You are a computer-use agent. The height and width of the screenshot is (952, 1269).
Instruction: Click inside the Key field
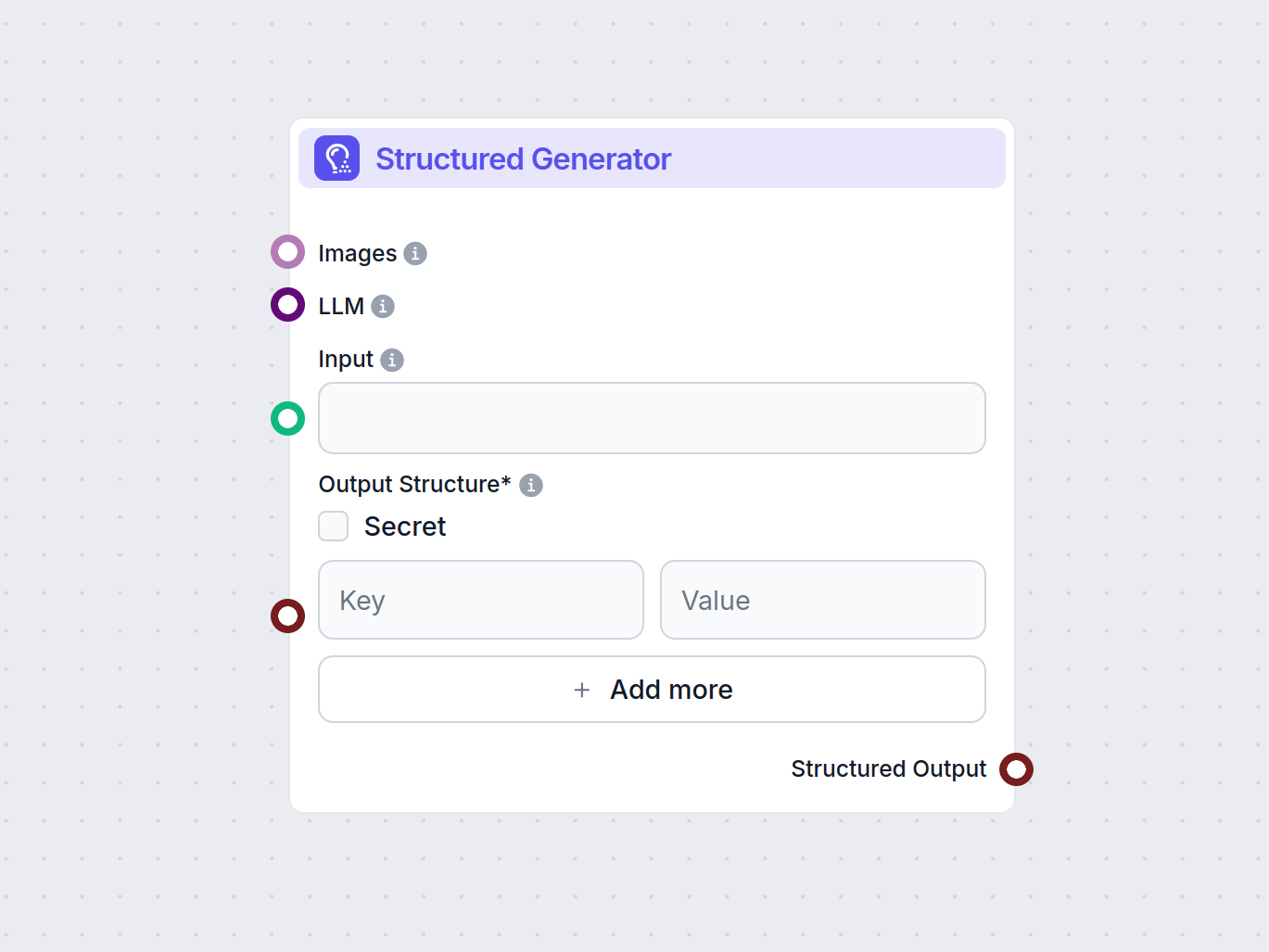480,600
